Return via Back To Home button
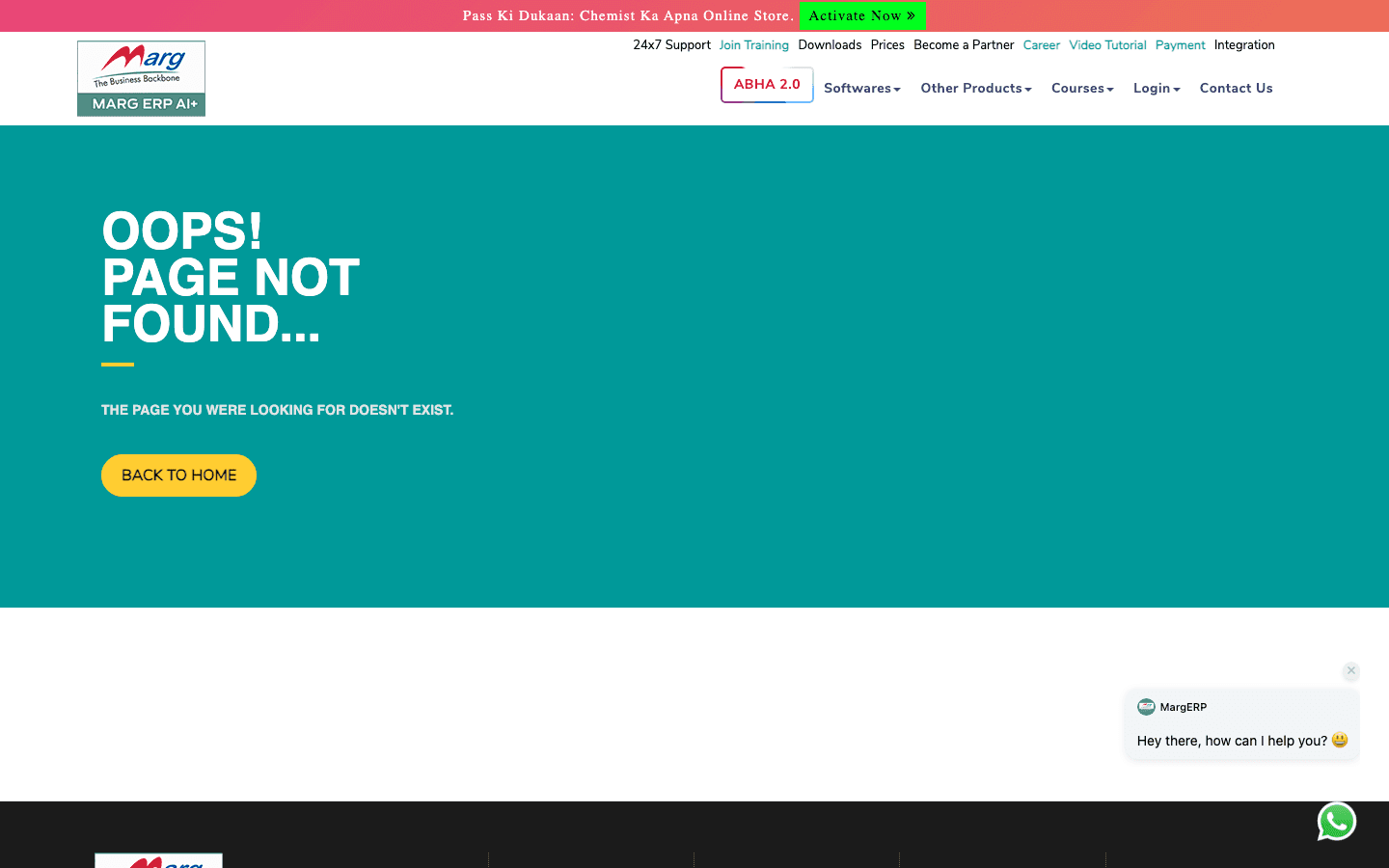This screenshot has width=1389, height=868. pyautogui.click(x=178, y=475)
